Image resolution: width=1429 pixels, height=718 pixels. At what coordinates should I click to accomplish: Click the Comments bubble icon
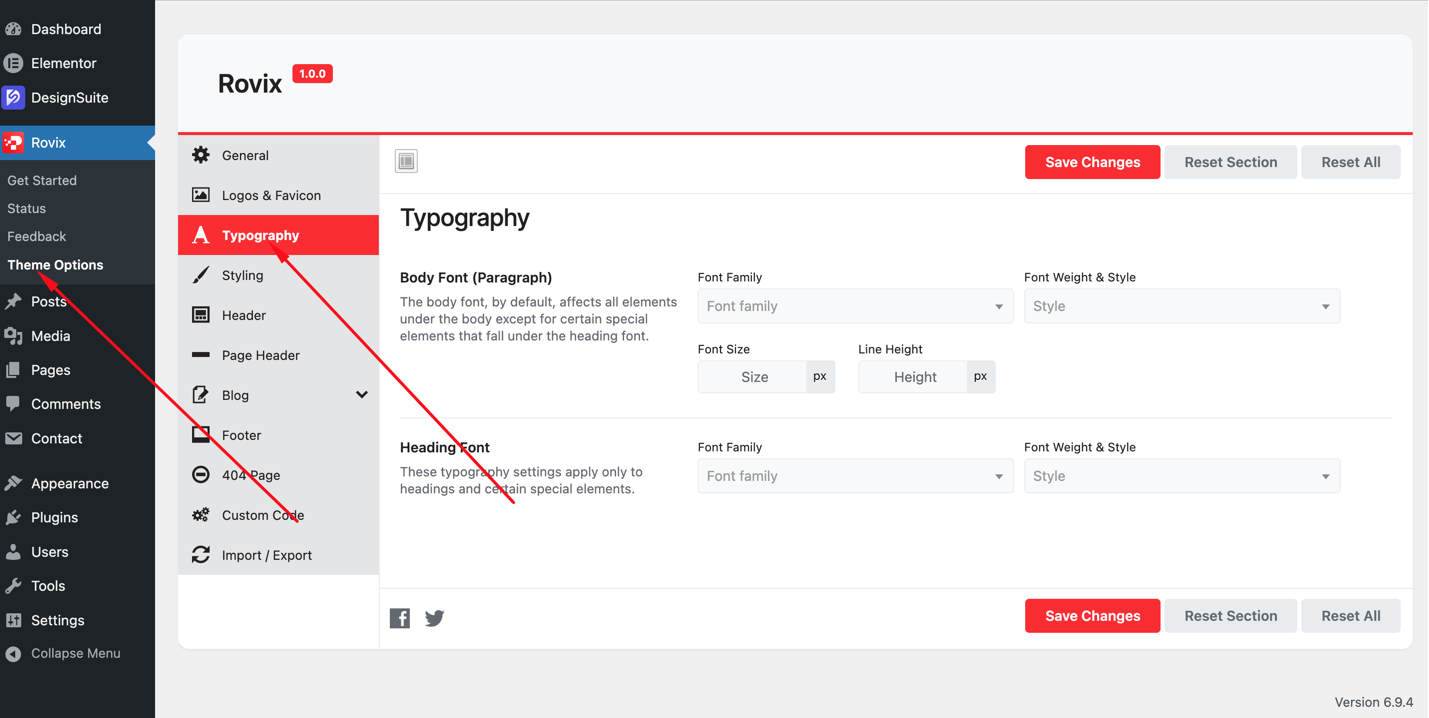point(14,404)
